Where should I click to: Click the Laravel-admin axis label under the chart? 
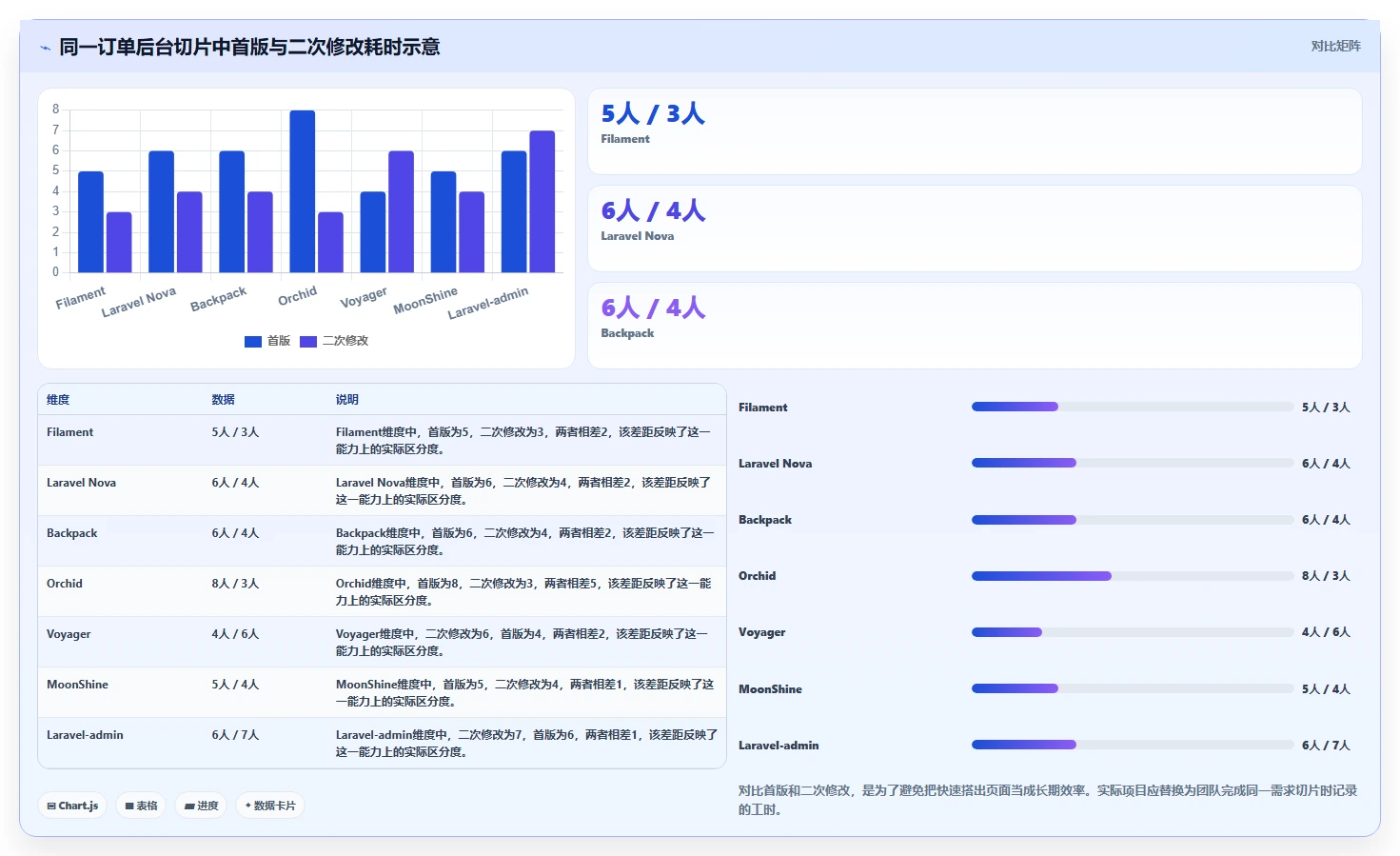pyautogui.click(x=487, y=303)
